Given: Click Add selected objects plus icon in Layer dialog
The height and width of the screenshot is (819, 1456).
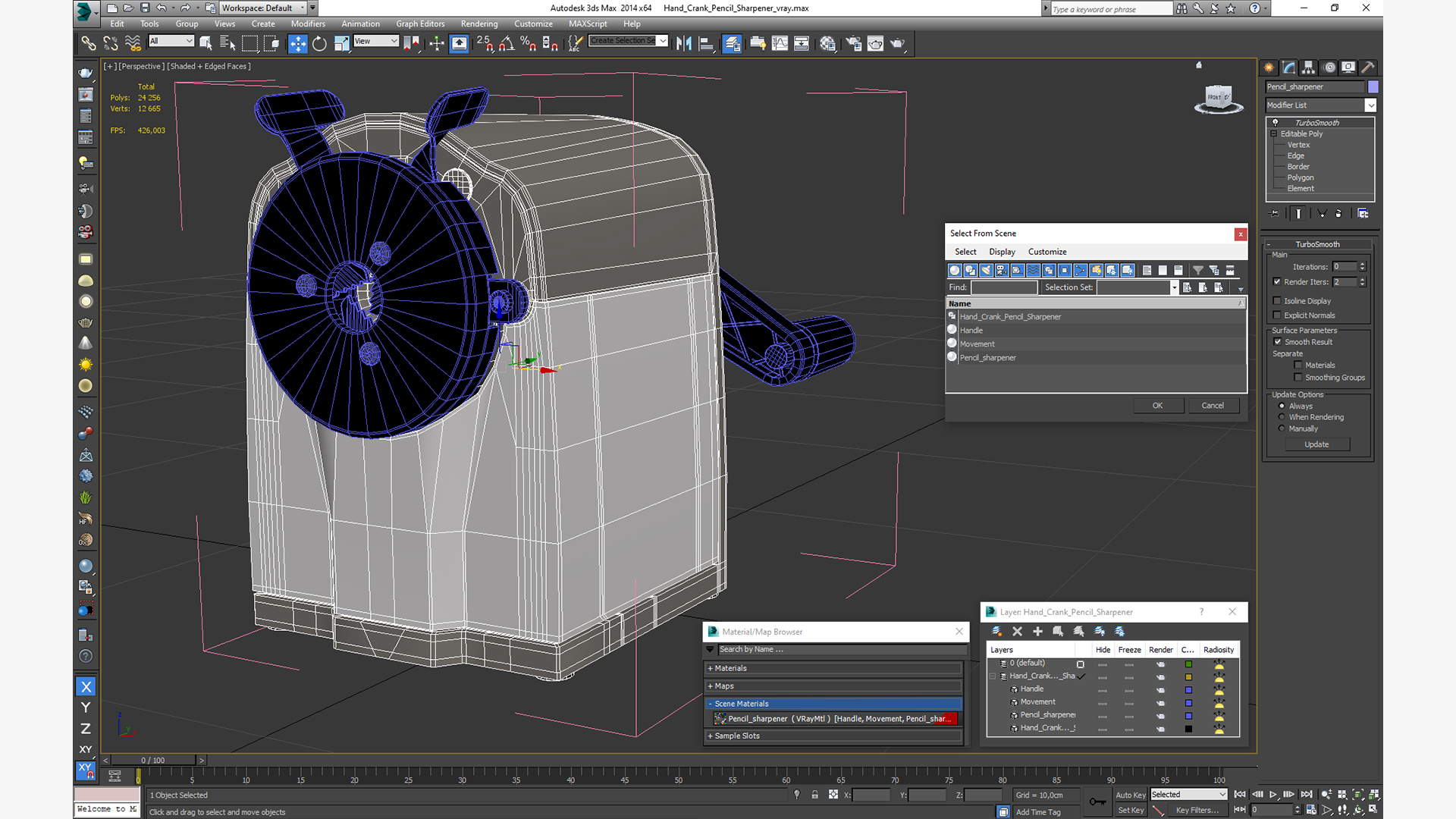Looking at the screenshot, I should [1037, 631].
